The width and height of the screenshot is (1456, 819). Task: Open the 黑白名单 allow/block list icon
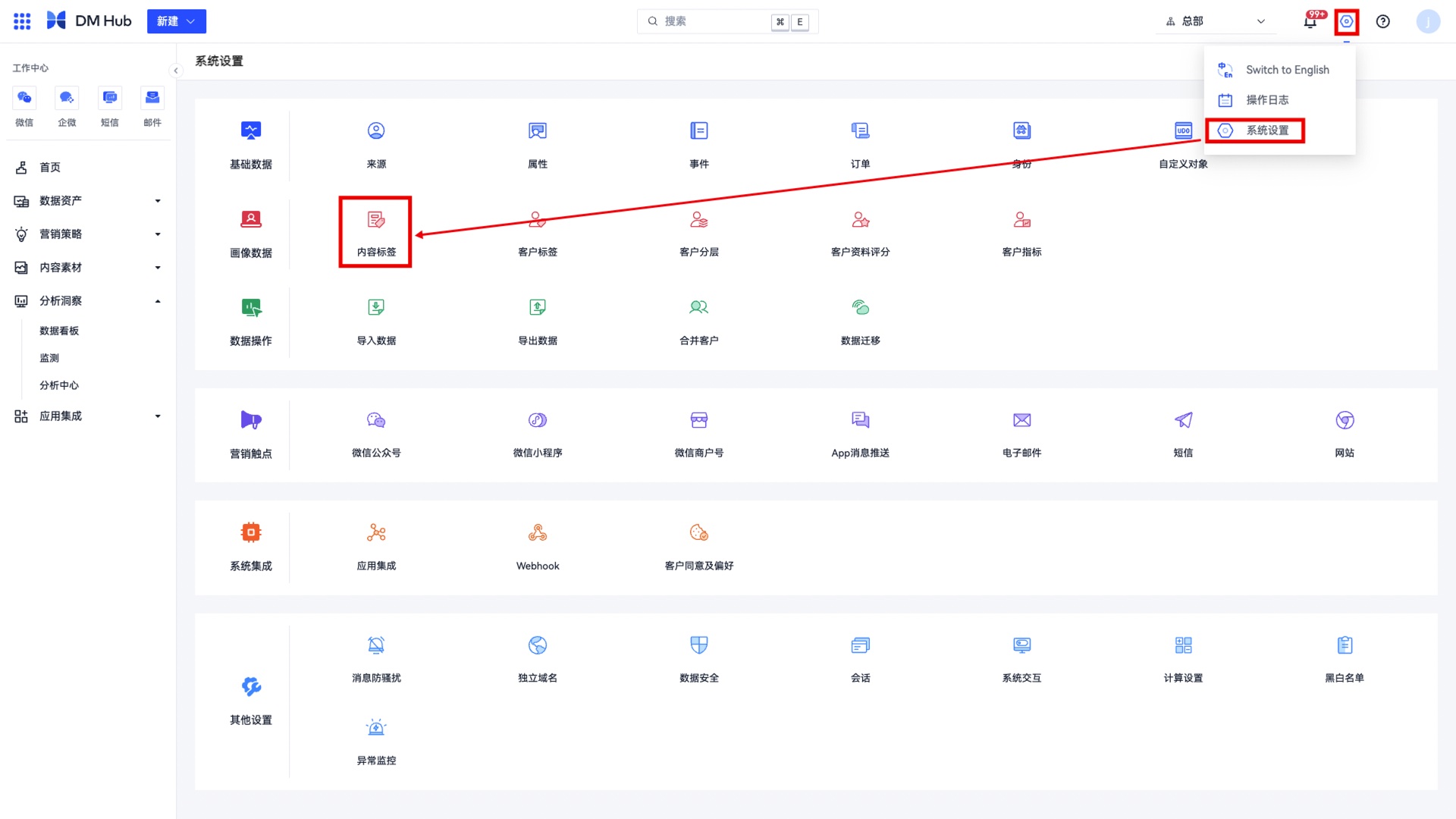coord(1345,645)
